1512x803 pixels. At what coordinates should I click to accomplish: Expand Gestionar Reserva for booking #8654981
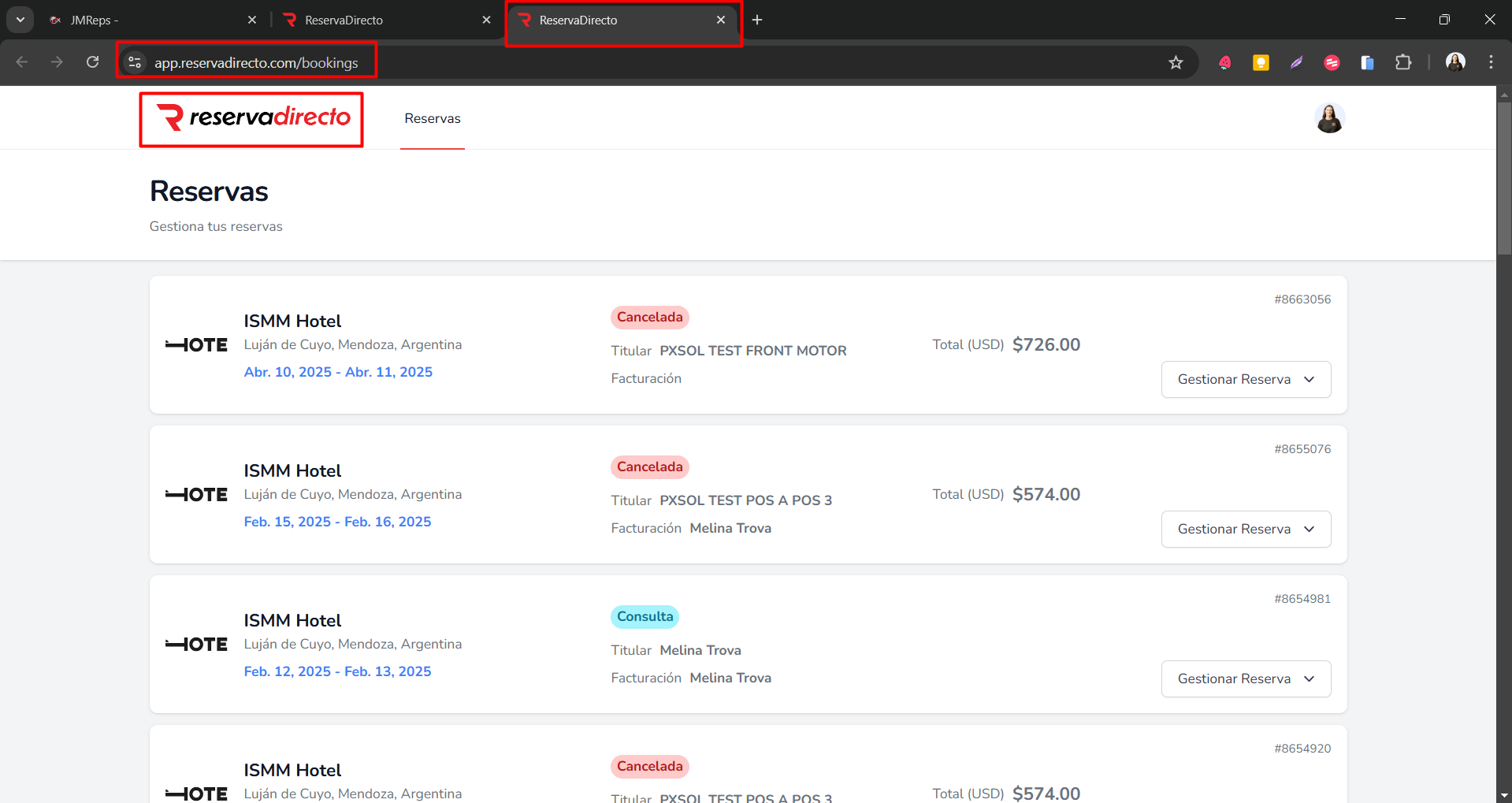(1246, 678)
